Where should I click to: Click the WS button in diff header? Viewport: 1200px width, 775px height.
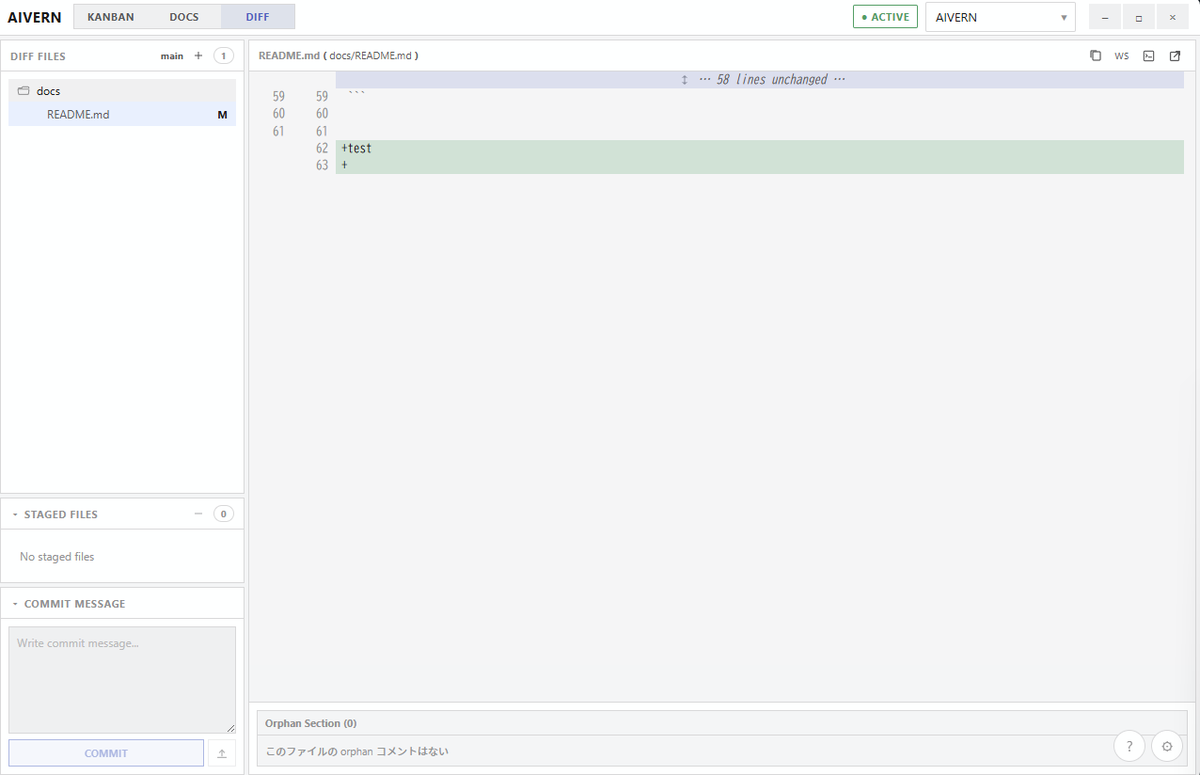1122,56
